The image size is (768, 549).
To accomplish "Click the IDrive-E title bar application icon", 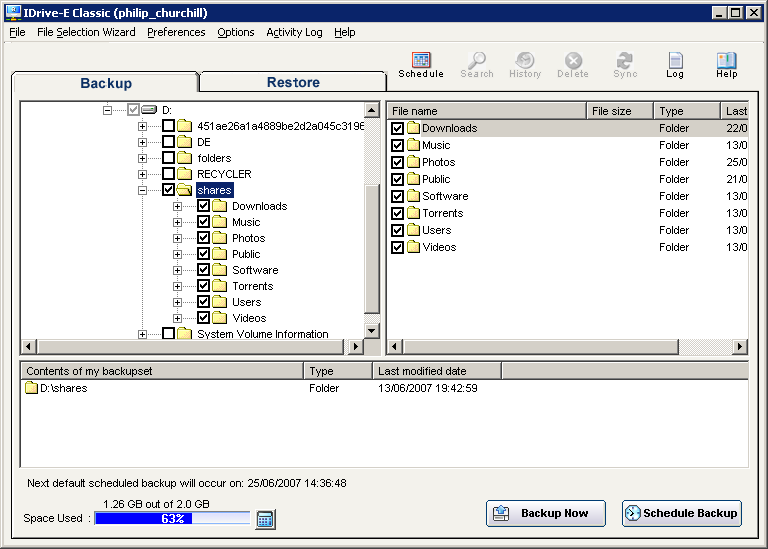I will pos(13,13).
